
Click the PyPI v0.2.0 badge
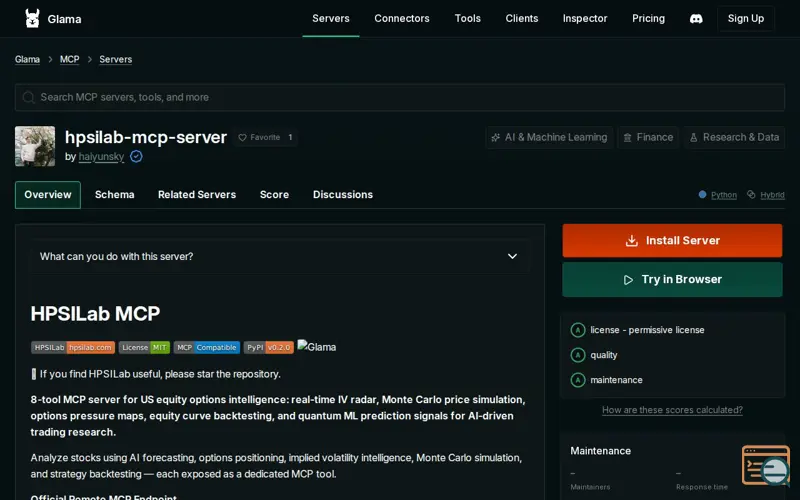click(269, 347)
